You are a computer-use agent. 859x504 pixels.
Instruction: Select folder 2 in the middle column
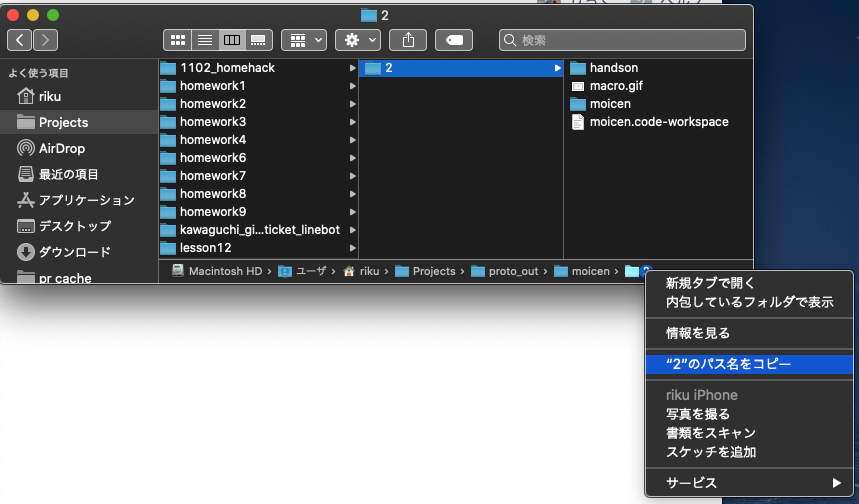[x=461, y=68]
